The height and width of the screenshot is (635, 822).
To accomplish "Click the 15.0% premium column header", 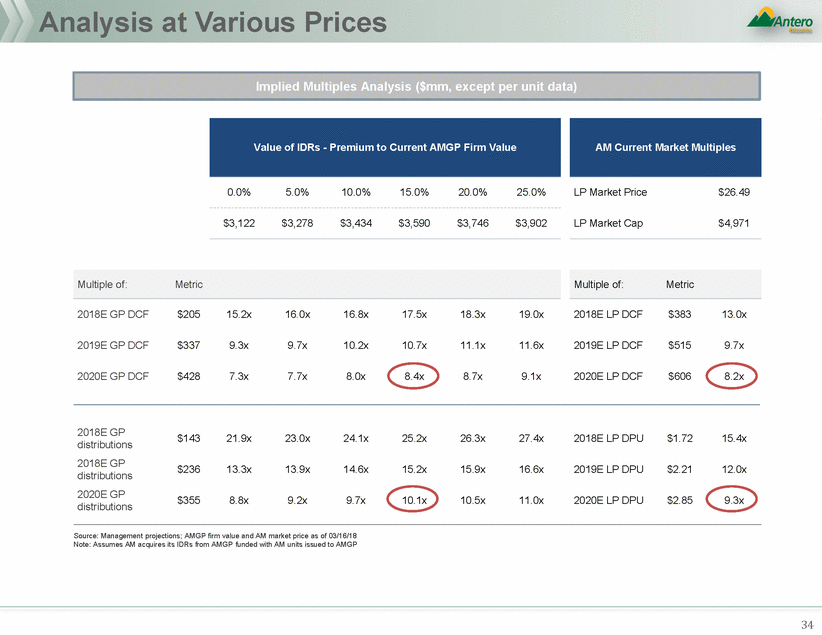I will tap(414, 192).
